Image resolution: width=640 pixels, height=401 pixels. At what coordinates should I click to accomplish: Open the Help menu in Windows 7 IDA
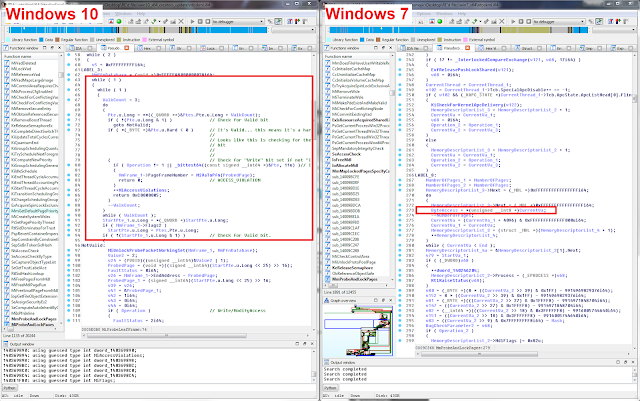pyautogui.click(x=462, y=13)
